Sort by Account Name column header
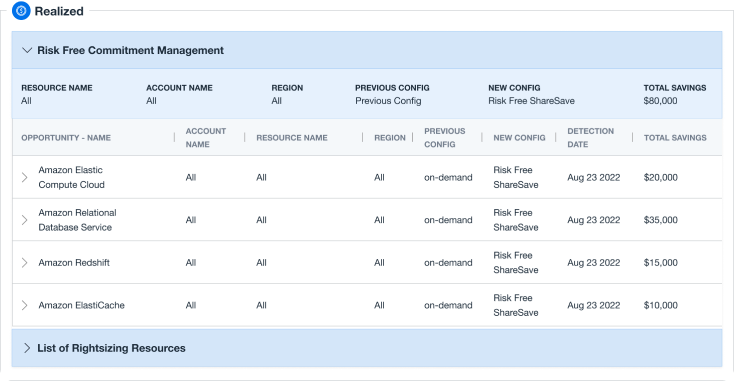The width and height of the screenshot is (734, 381). (206, 138)
